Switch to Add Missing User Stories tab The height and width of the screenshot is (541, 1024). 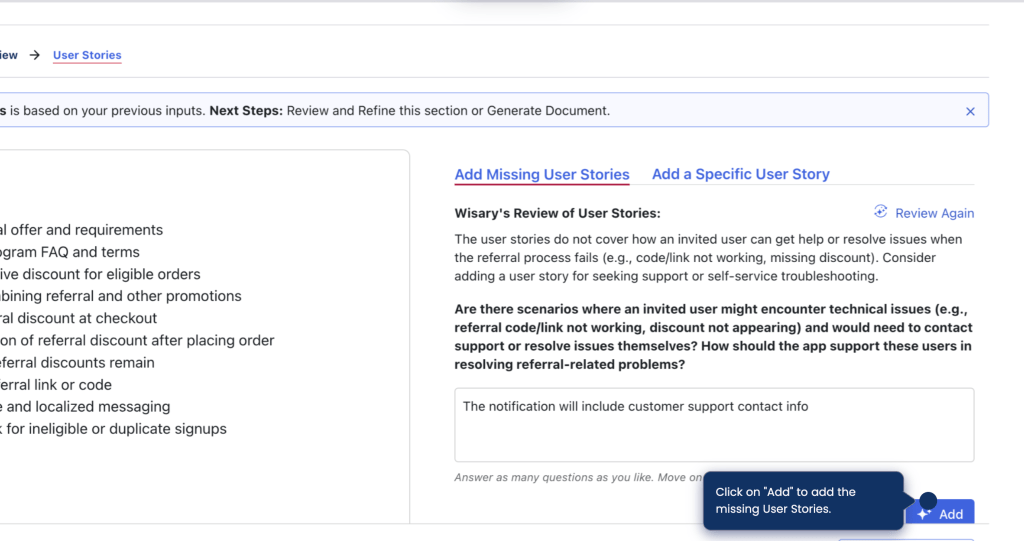click(541, 174)
